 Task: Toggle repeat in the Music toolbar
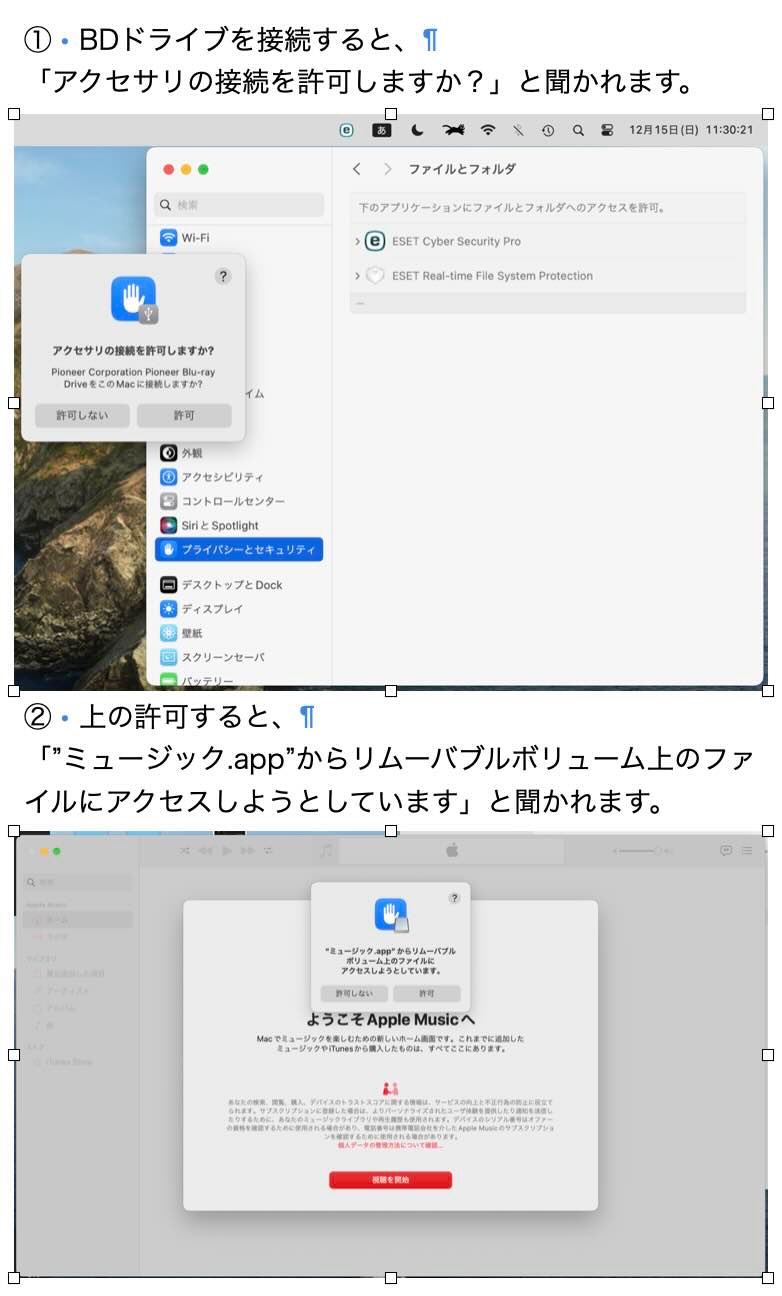click(x=268, y=850)
